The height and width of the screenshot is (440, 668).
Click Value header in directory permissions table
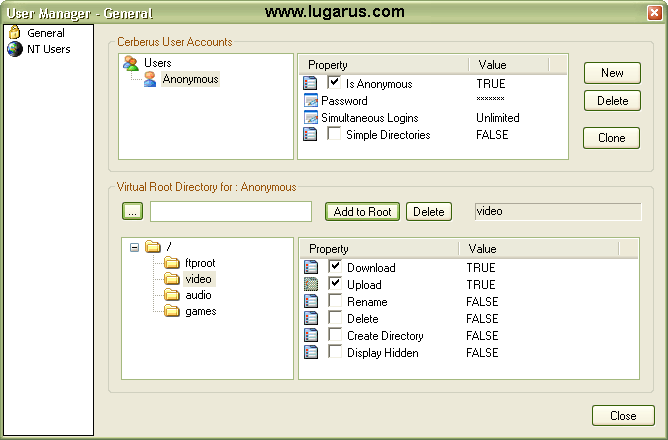(538, 249)
